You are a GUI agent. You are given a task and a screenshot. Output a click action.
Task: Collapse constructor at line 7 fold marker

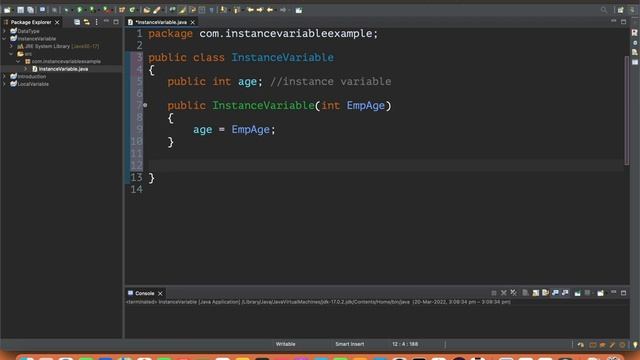click(145, 105)
